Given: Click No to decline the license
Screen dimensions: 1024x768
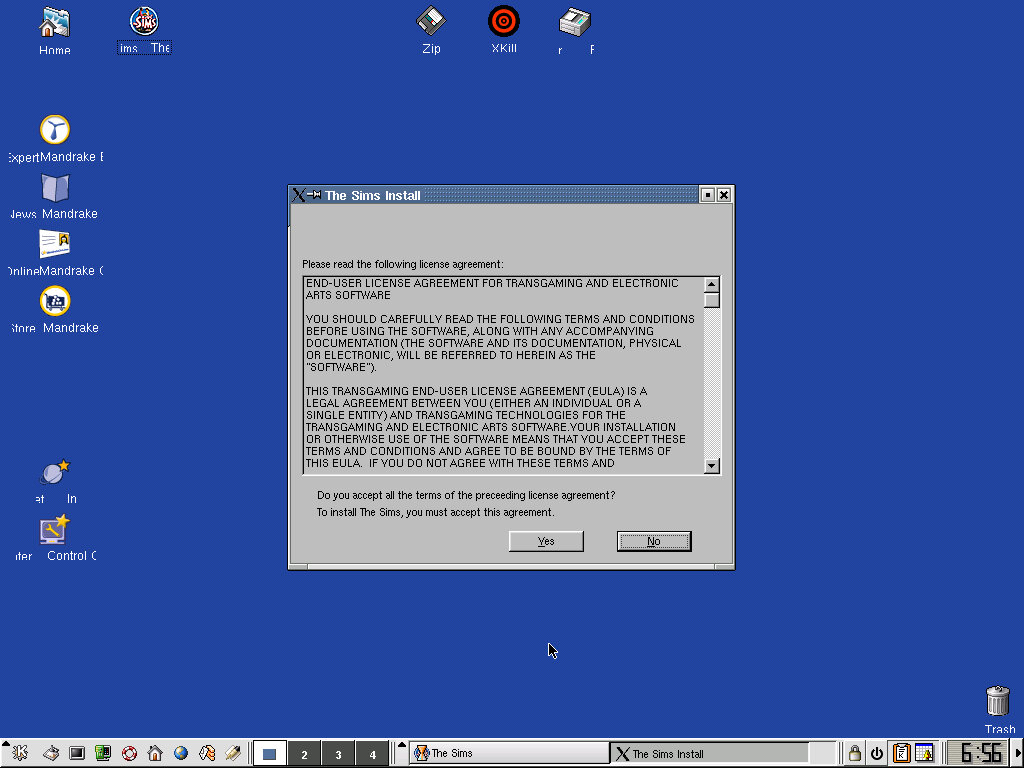Looking at the screenshot, I should tap(653, 541).
